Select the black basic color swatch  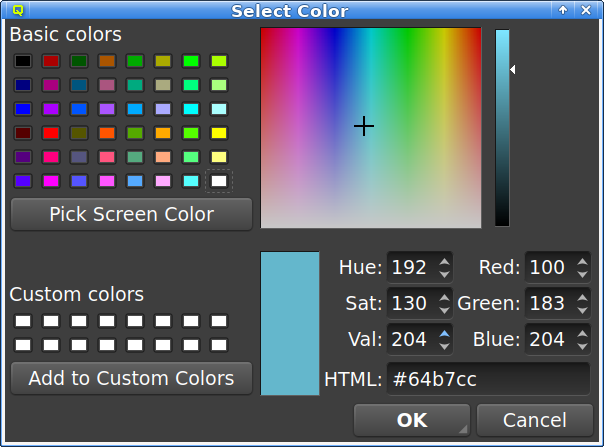tap(23, 61)
